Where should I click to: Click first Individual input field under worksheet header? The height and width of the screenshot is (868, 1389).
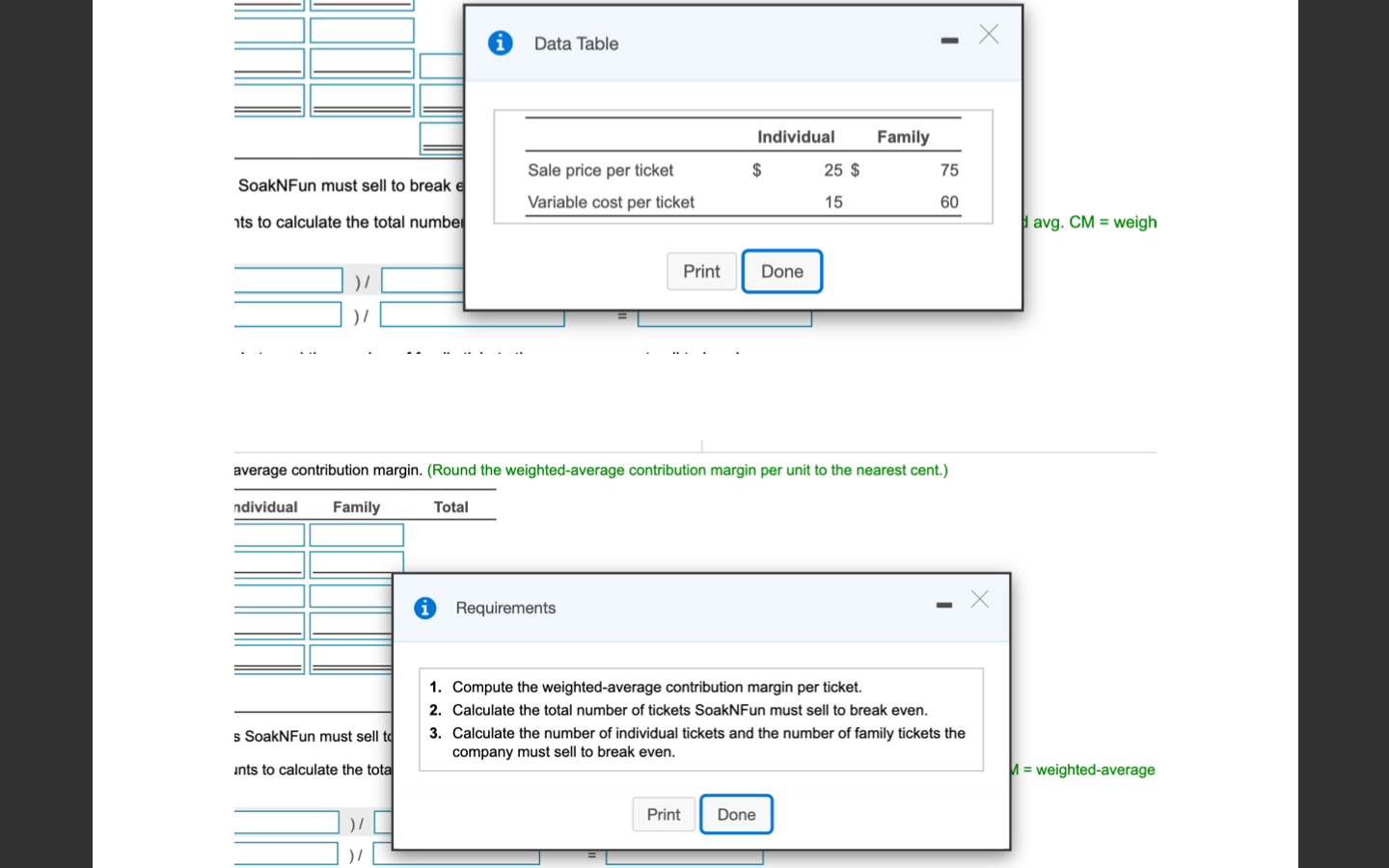click(269, 535)
